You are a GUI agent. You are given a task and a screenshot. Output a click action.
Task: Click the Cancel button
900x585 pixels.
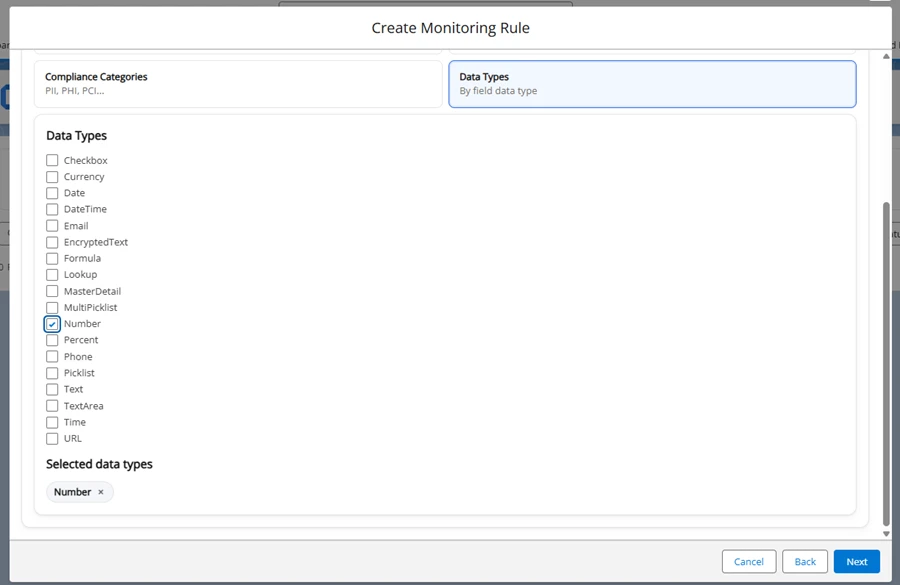pos(749,561)
